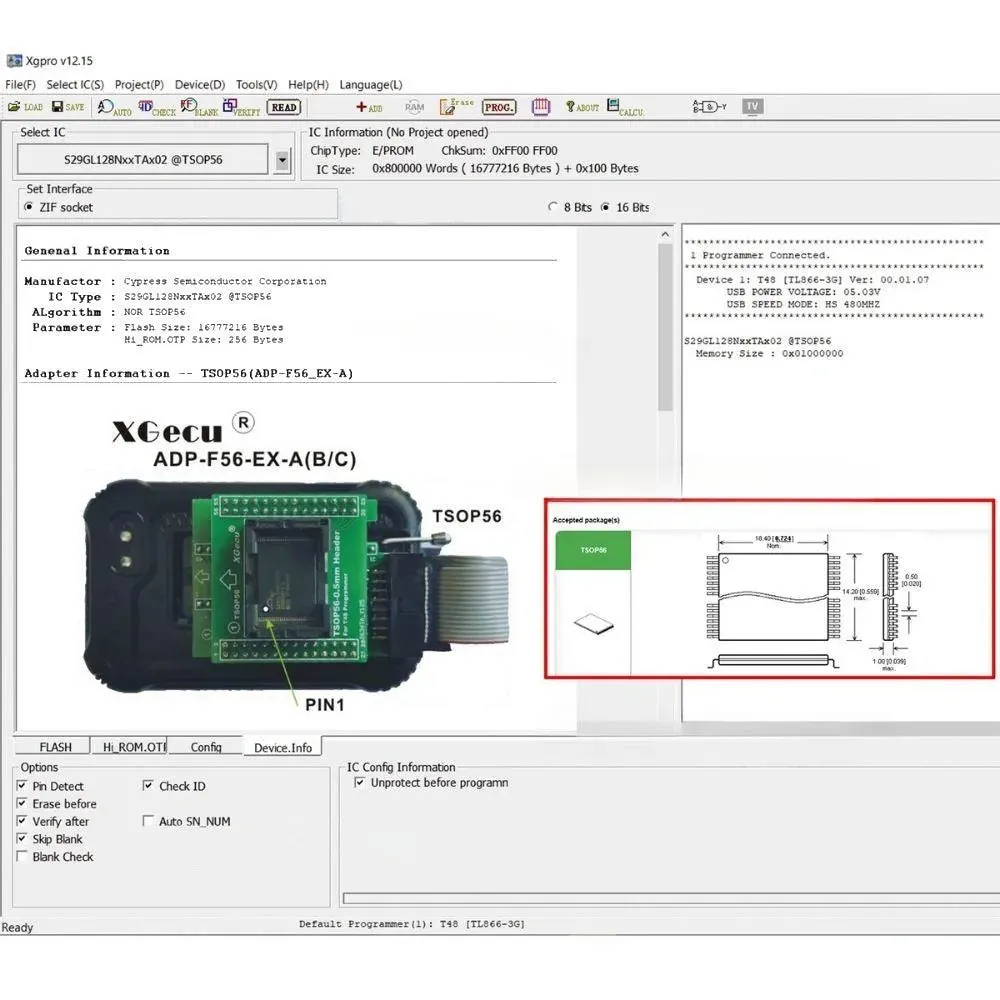Click 'USB SPEED MODE: HS 480MHZ' log line
This screenshot has height=1000, width=1000.
tap(803, 304)
